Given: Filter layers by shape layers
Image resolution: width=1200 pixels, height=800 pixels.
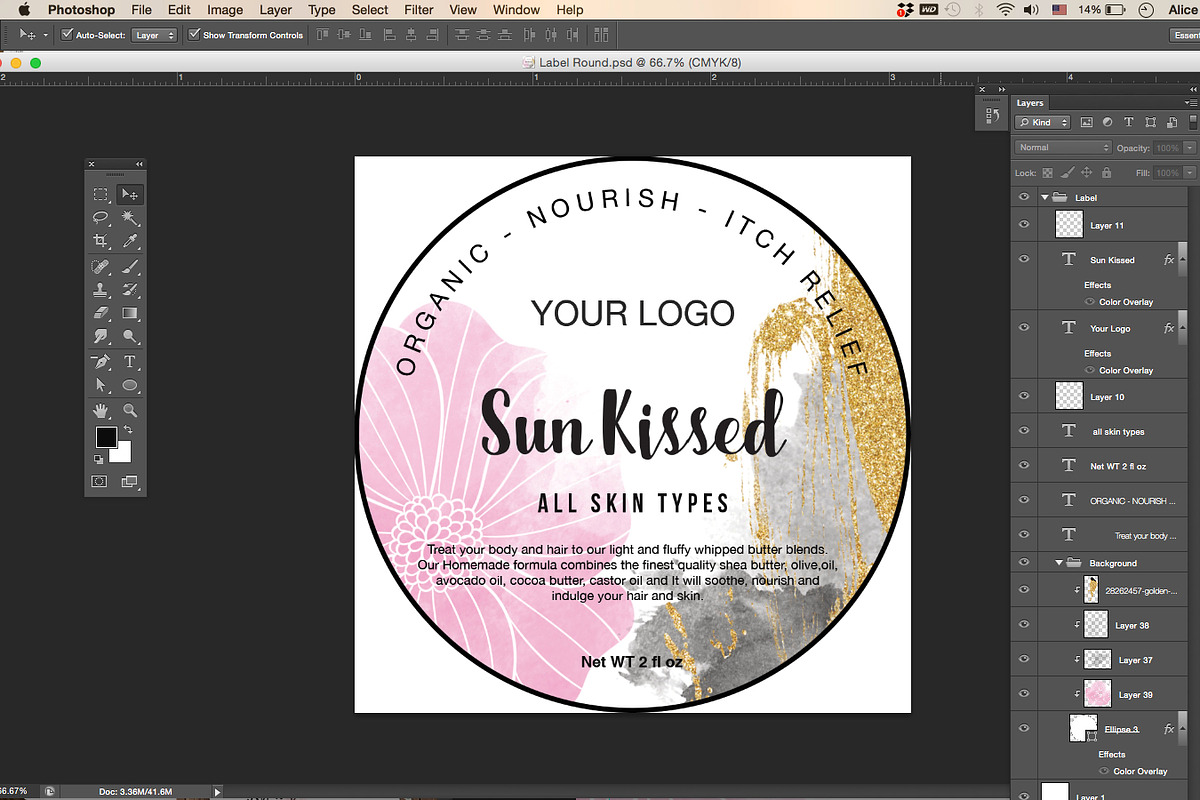Looking at the screenshot, I should pos(1151,122).
